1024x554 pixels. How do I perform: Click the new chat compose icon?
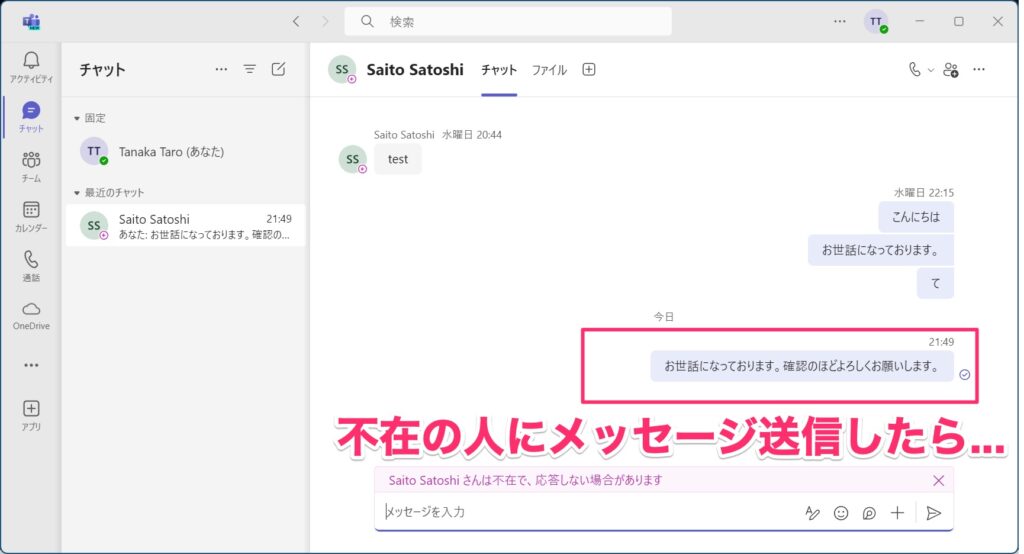tap(279, 69)
